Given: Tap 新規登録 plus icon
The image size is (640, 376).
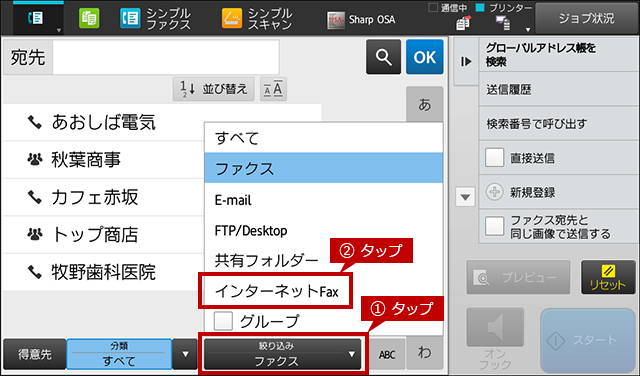Looking at the screenshot, I should pos(494,192).
